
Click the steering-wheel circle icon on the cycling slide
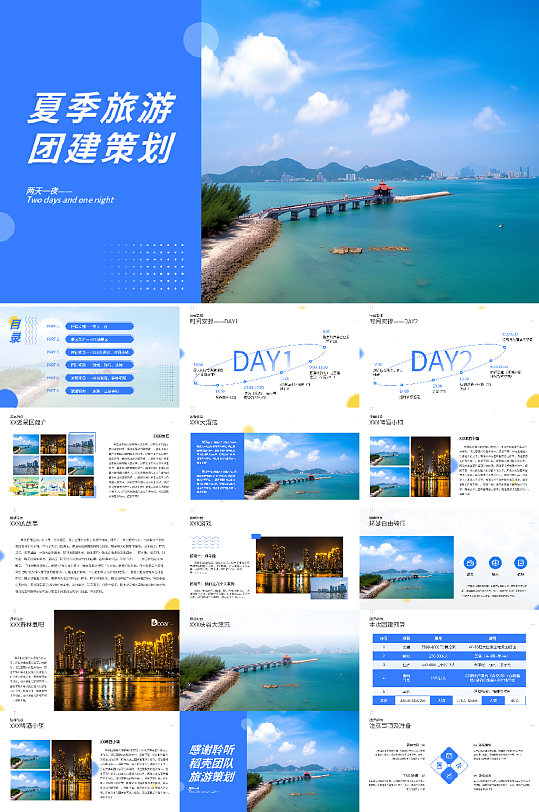495,562
